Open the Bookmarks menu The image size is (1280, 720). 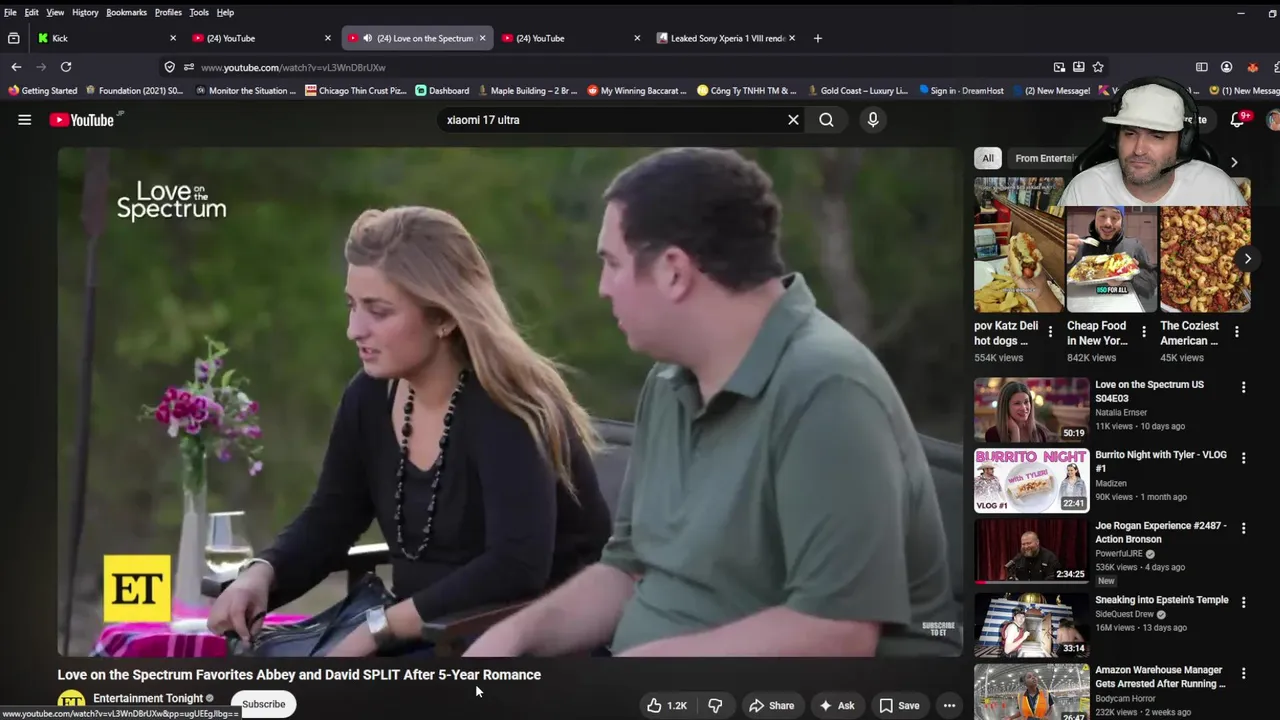point(126,12)
